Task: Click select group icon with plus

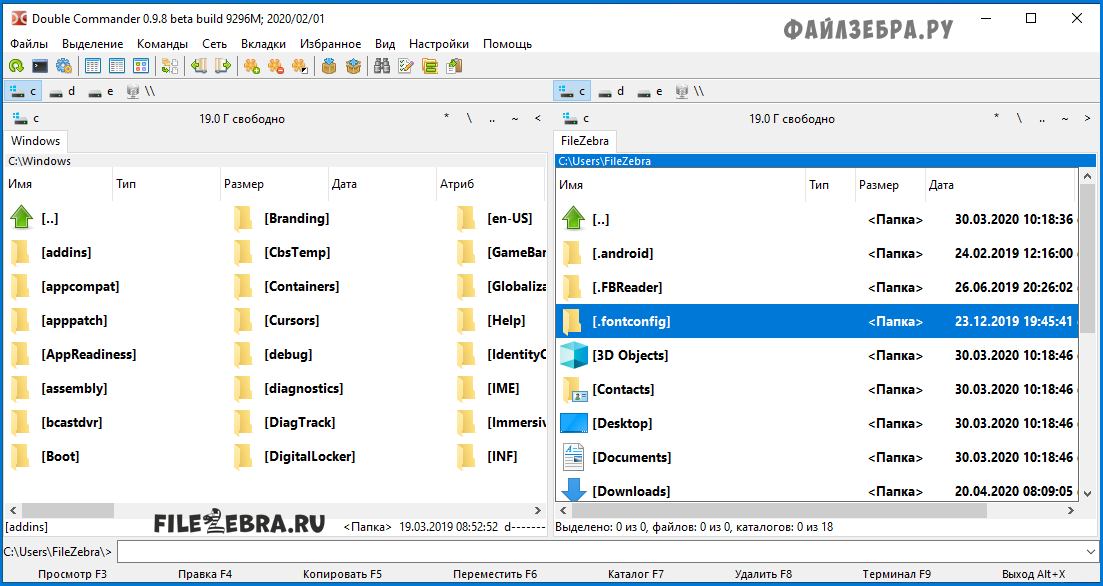Action: coord(252,66)
